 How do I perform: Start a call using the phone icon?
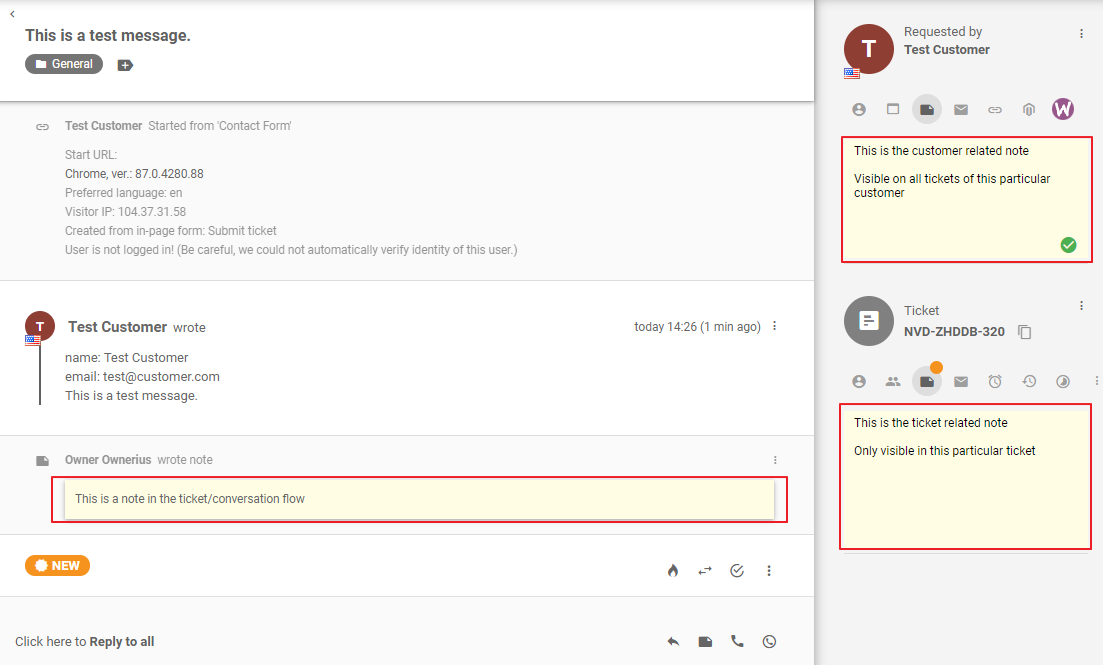click(x=737, y=641)
